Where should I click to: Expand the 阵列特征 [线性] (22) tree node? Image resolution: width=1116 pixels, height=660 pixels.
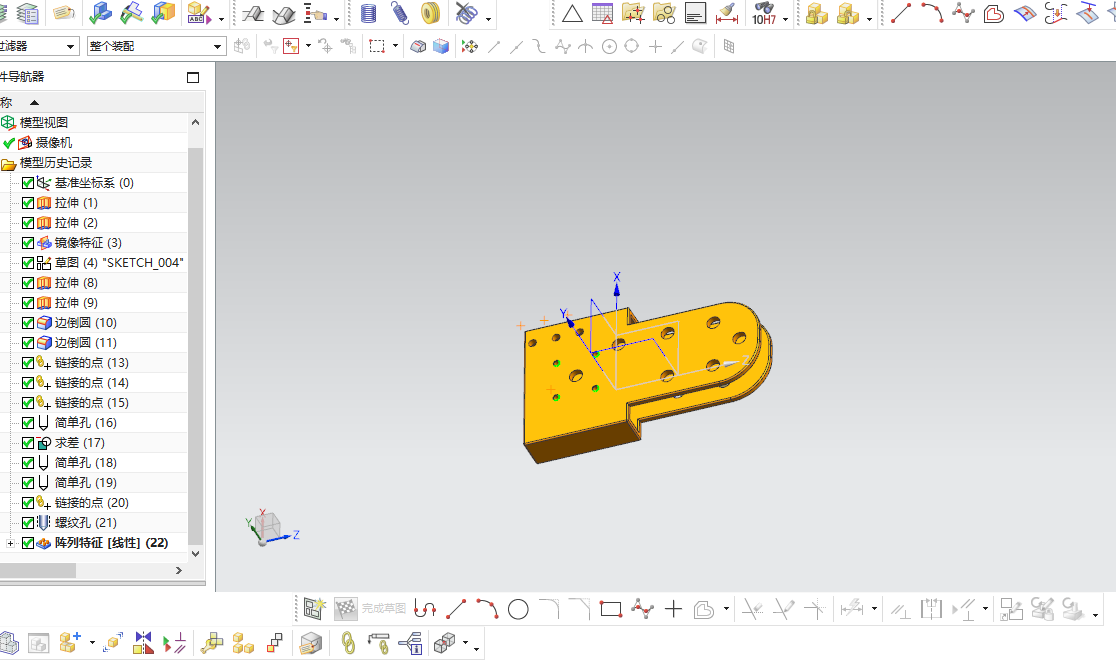(x=10, y=543)
